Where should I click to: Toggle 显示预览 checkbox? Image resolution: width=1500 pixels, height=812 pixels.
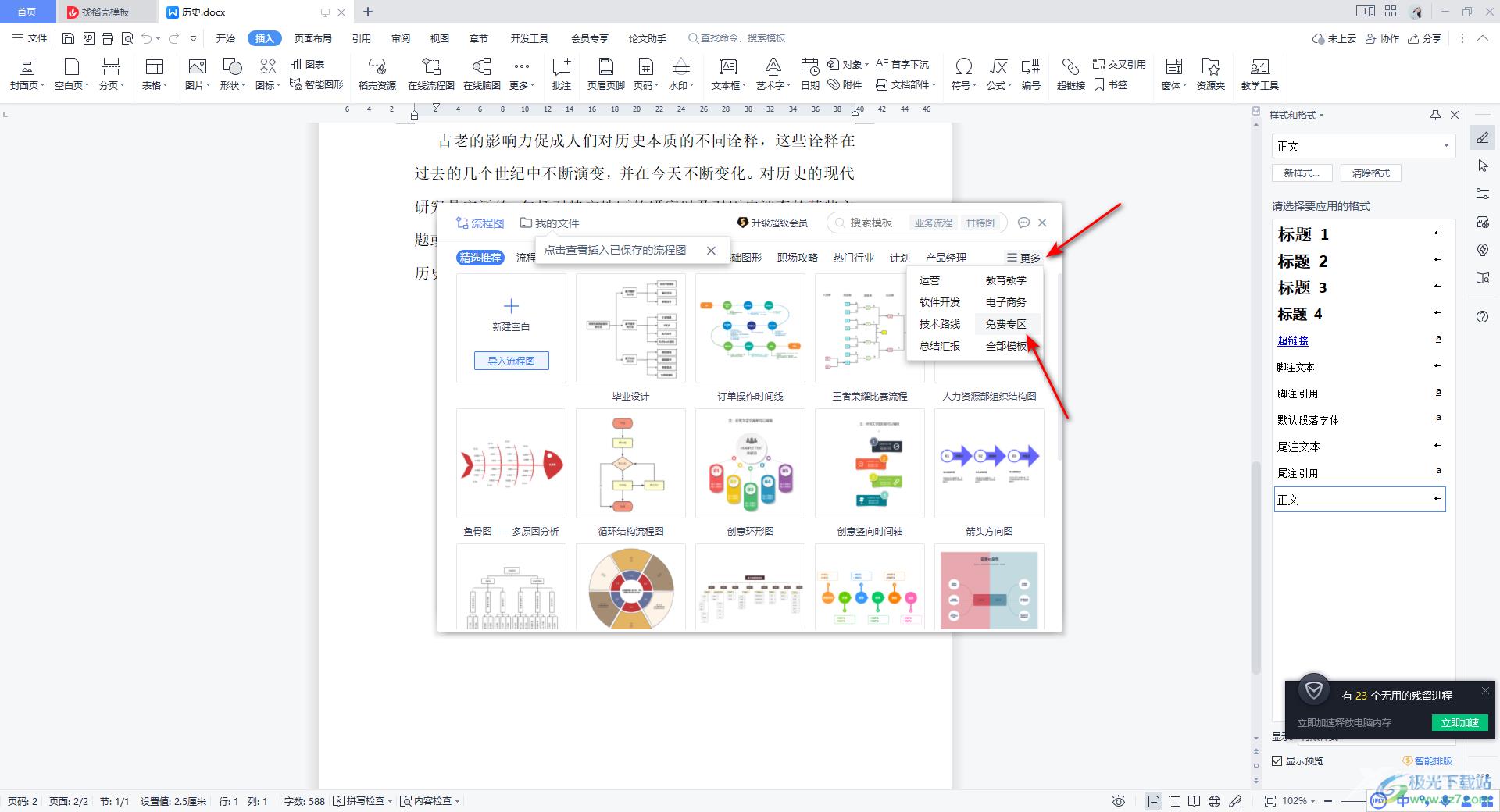click(x=1277, y=760)
